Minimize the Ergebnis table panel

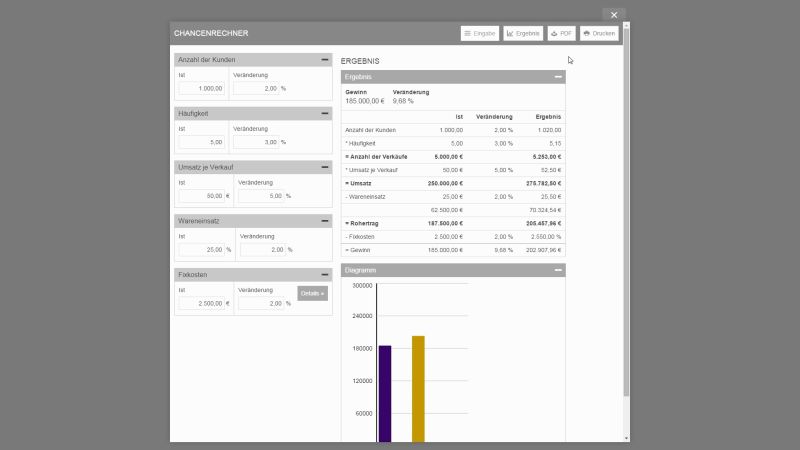[x=558, y=77]
